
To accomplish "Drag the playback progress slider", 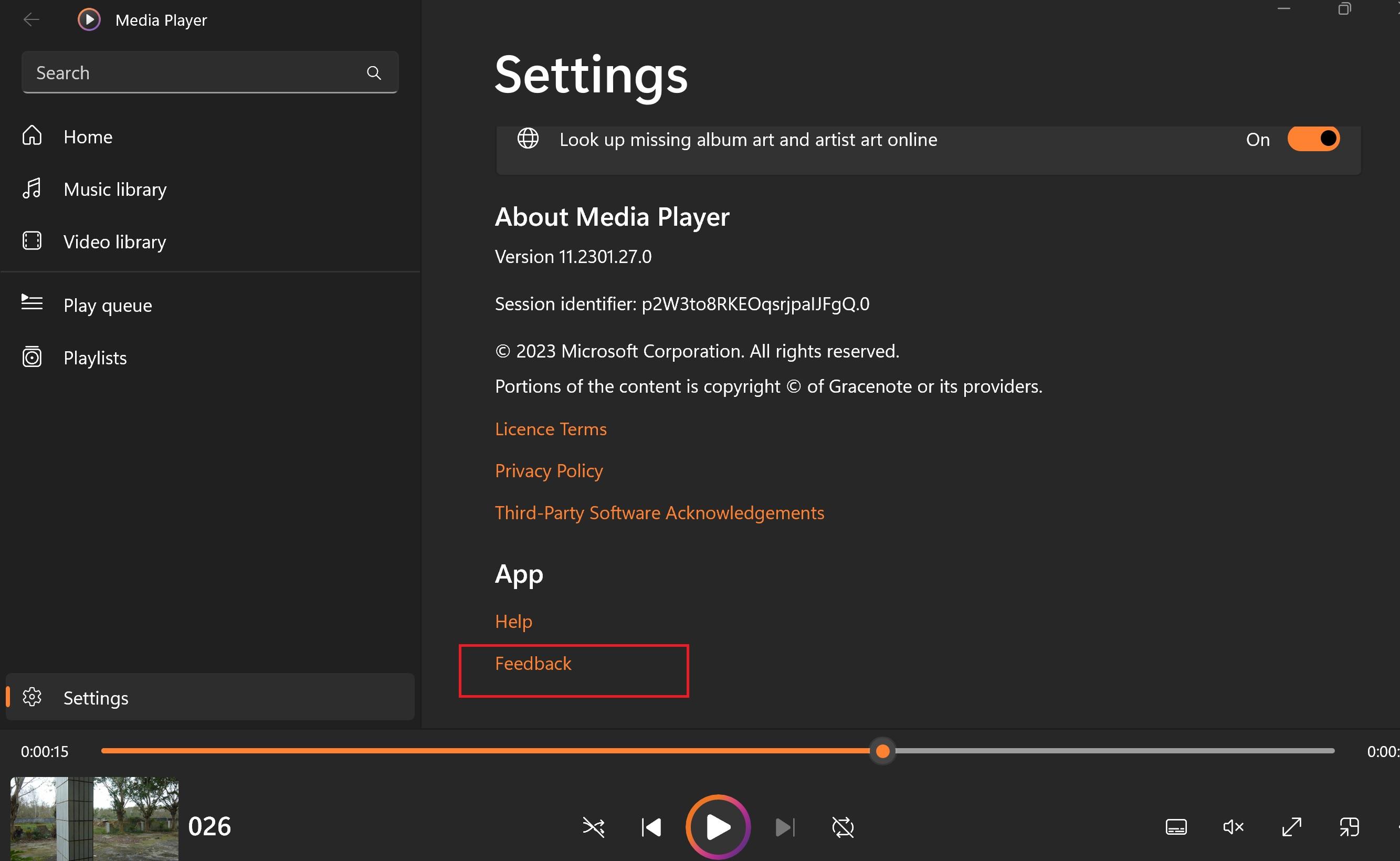I will point(882,751).
